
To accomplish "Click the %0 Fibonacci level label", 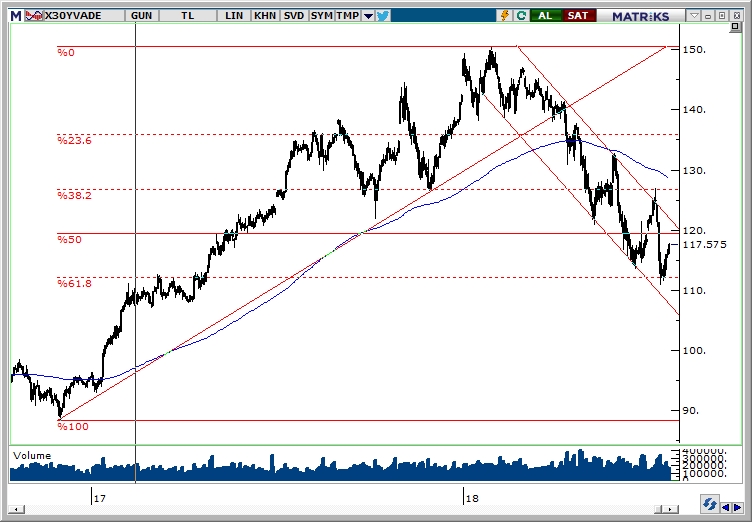I will coord(66,52).
